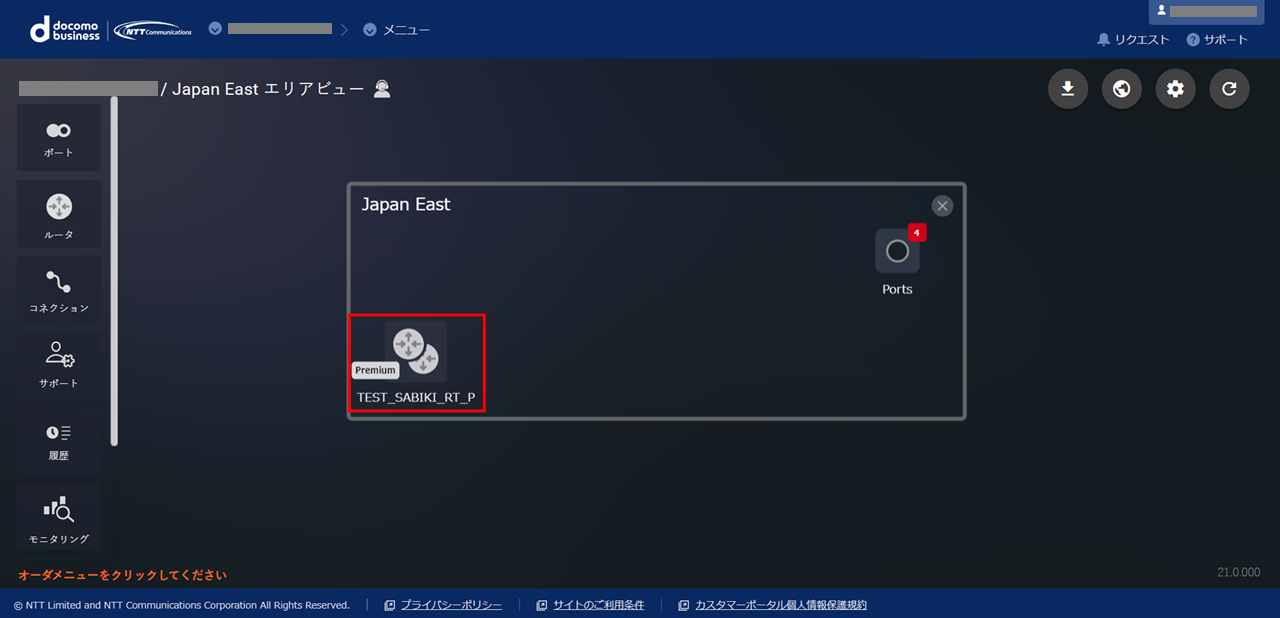Expand the メニュー breadcrumb dropdown
1280x618 pixels.
pos(398,30)
